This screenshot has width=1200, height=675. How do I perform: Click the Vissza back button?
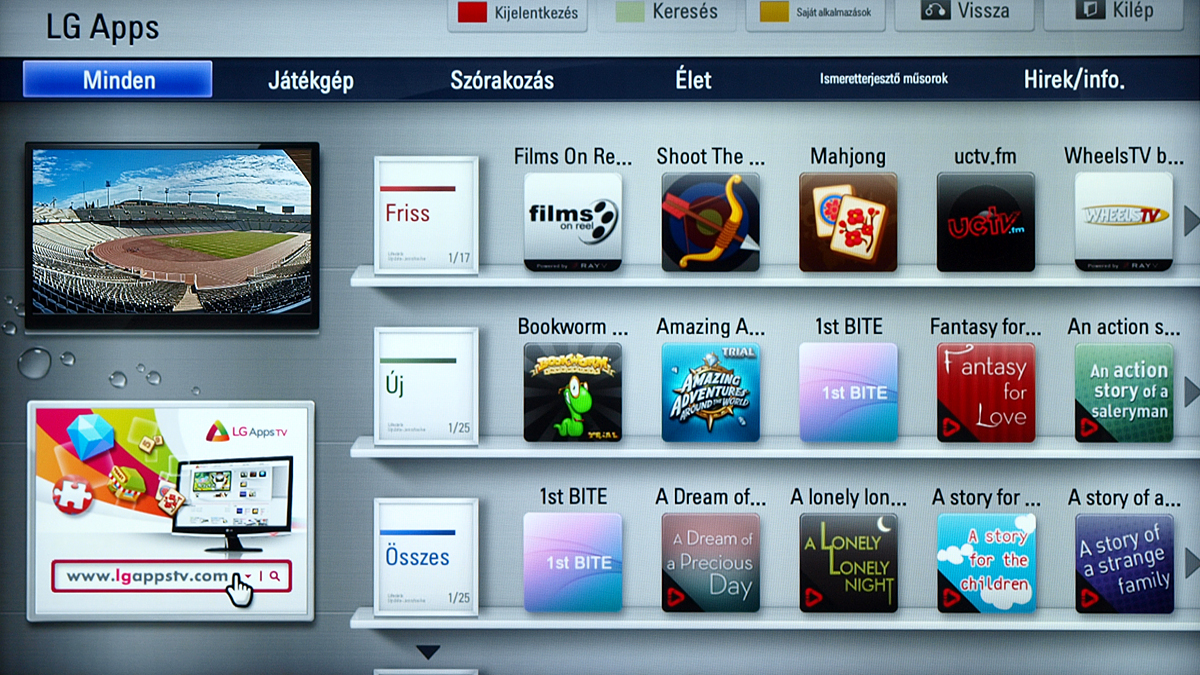click(x=965, y=13)
